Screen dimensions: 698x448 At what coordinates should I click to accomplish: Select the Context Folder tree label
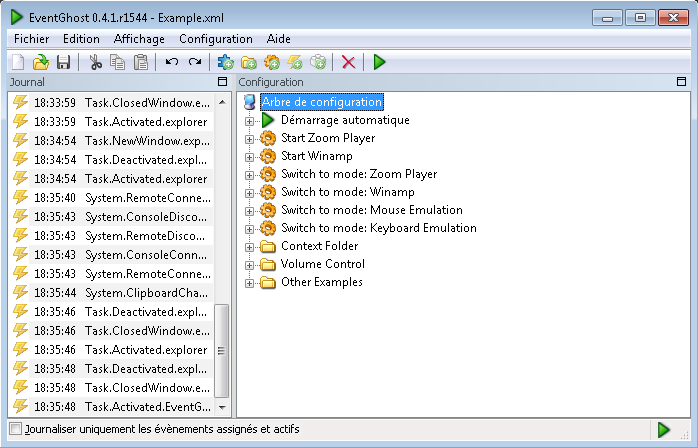click(x=320, y=246)
